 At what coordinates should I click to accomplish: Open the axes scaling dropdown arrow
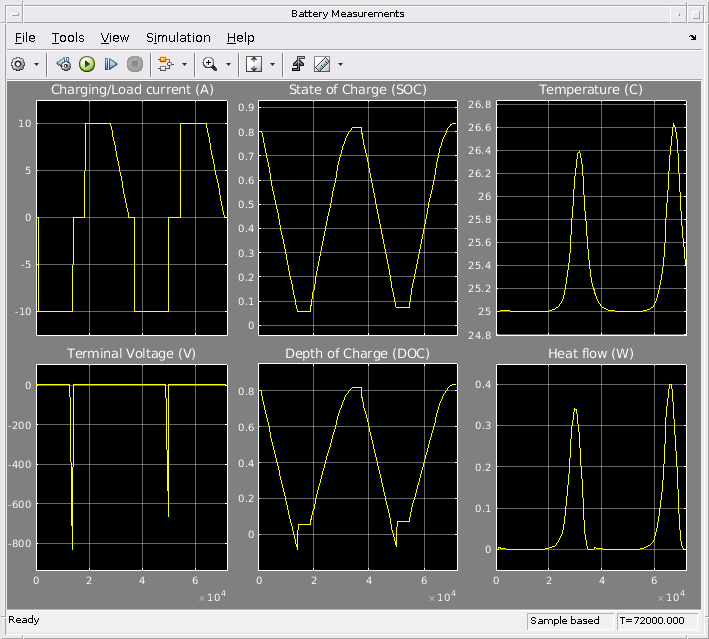[x=272, y=64]
